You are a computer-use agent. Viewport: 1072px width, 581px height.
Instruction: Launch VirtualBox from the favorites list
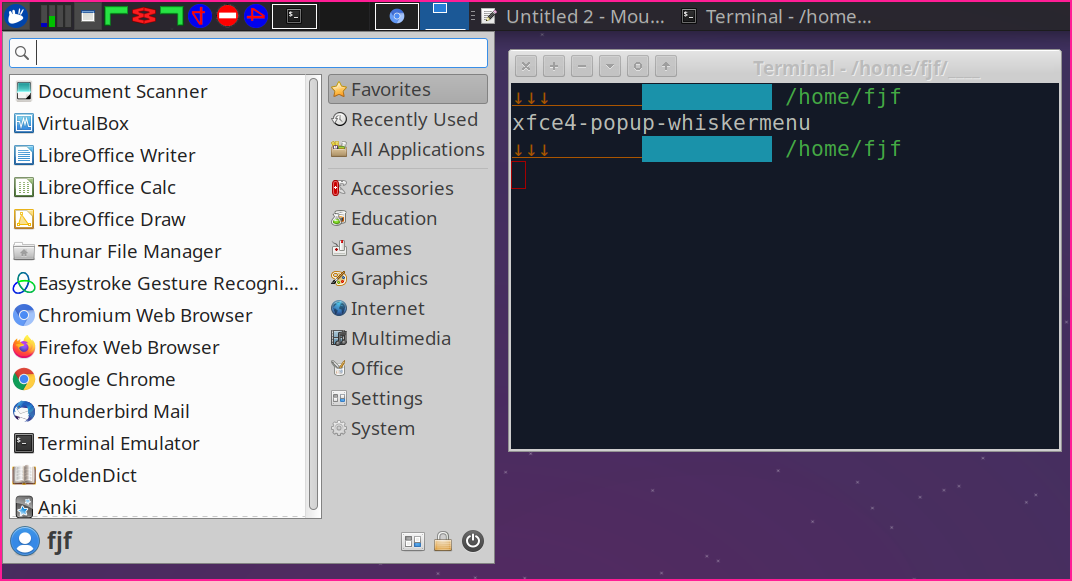[159, 124]
